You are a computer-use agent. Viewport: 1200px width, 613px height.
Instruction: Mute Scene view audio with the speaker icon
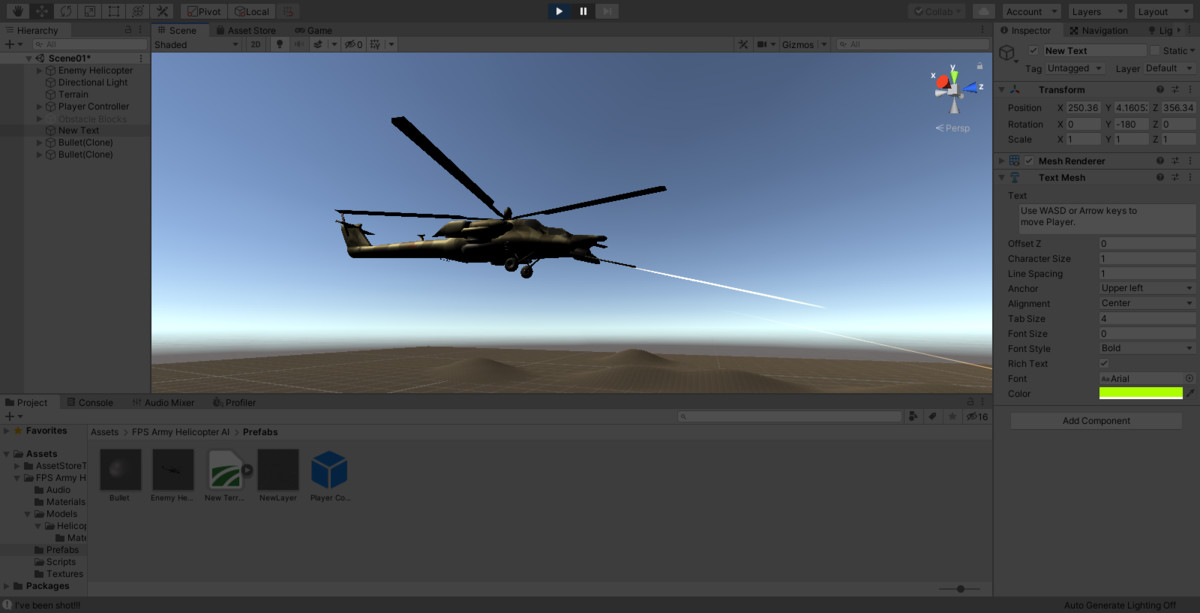[300, 44]
